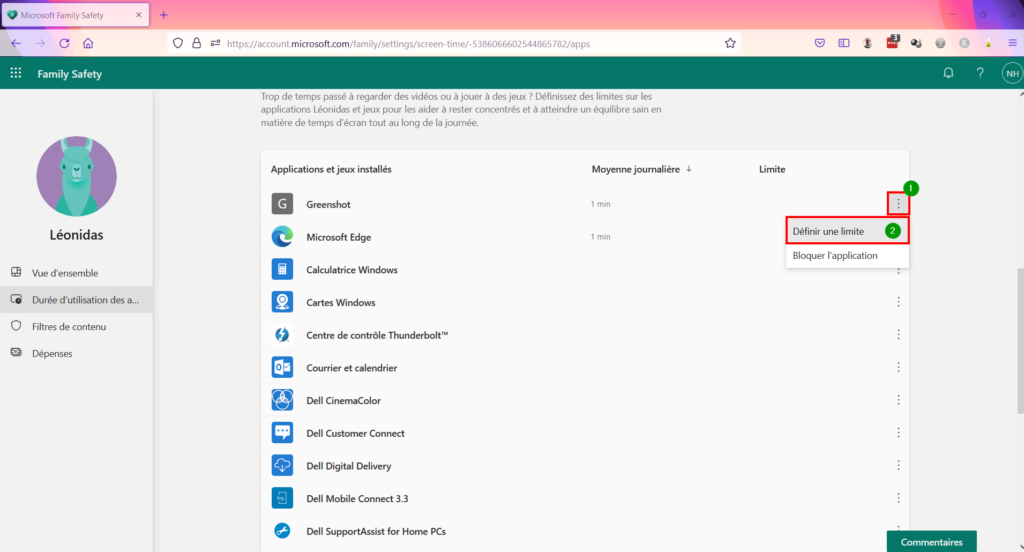The height and width of the screenshot is (552, 1024).
Task: Click the Dell SupportAssist wrench icon
Action: [282, 530]
